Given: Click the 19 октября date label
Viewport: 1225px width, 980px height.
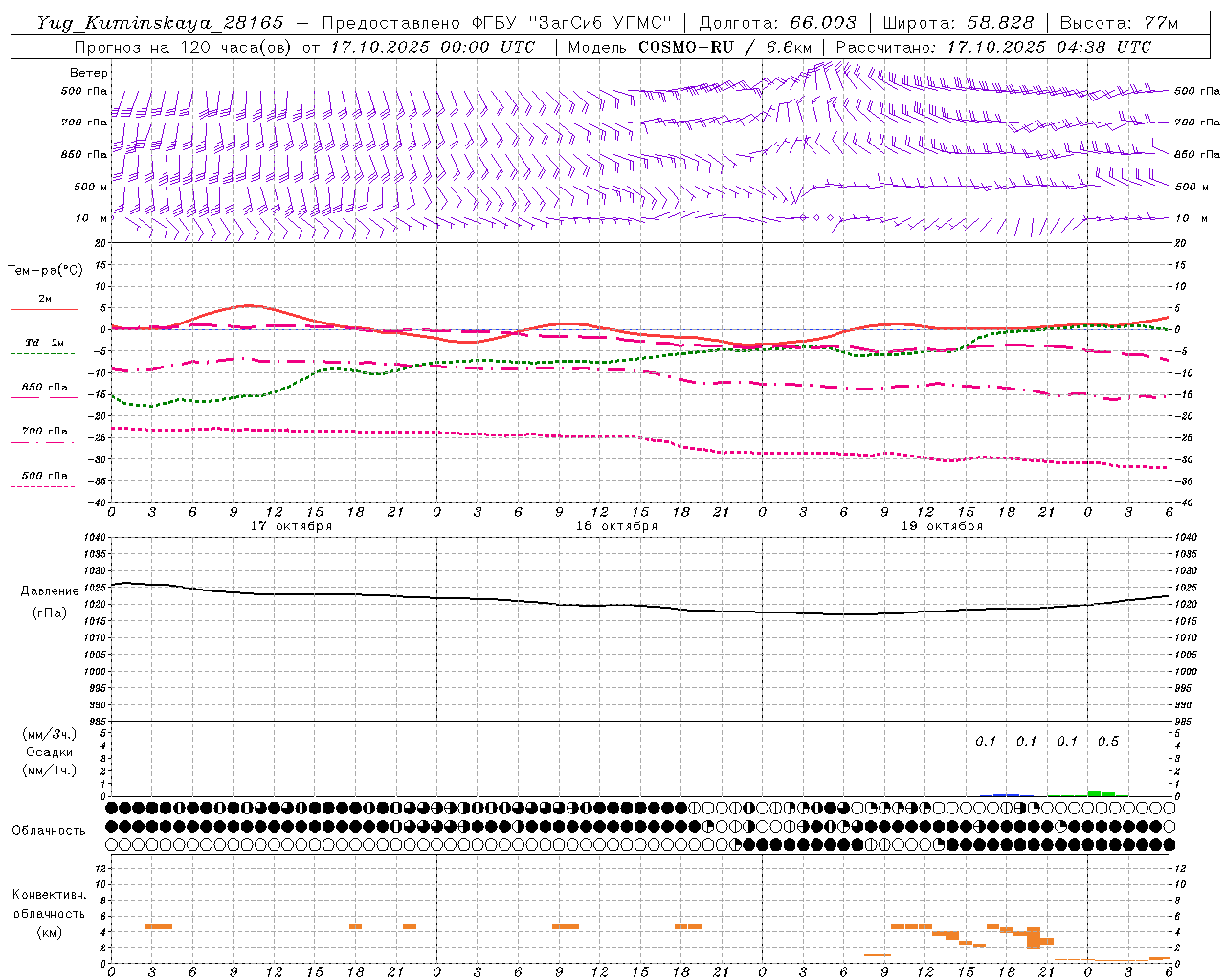Looking at the screenshot, I should 942,526.
